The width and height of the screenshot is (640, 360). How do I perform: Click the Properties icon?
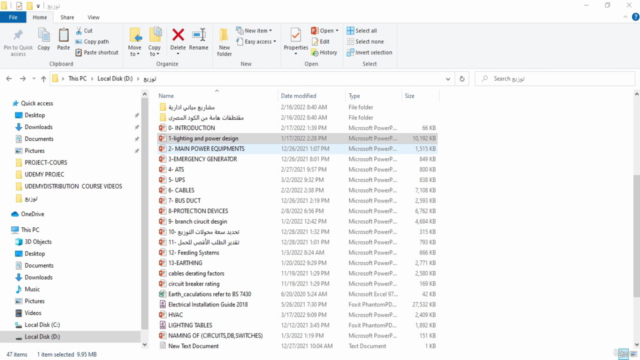tap(296, 35)
